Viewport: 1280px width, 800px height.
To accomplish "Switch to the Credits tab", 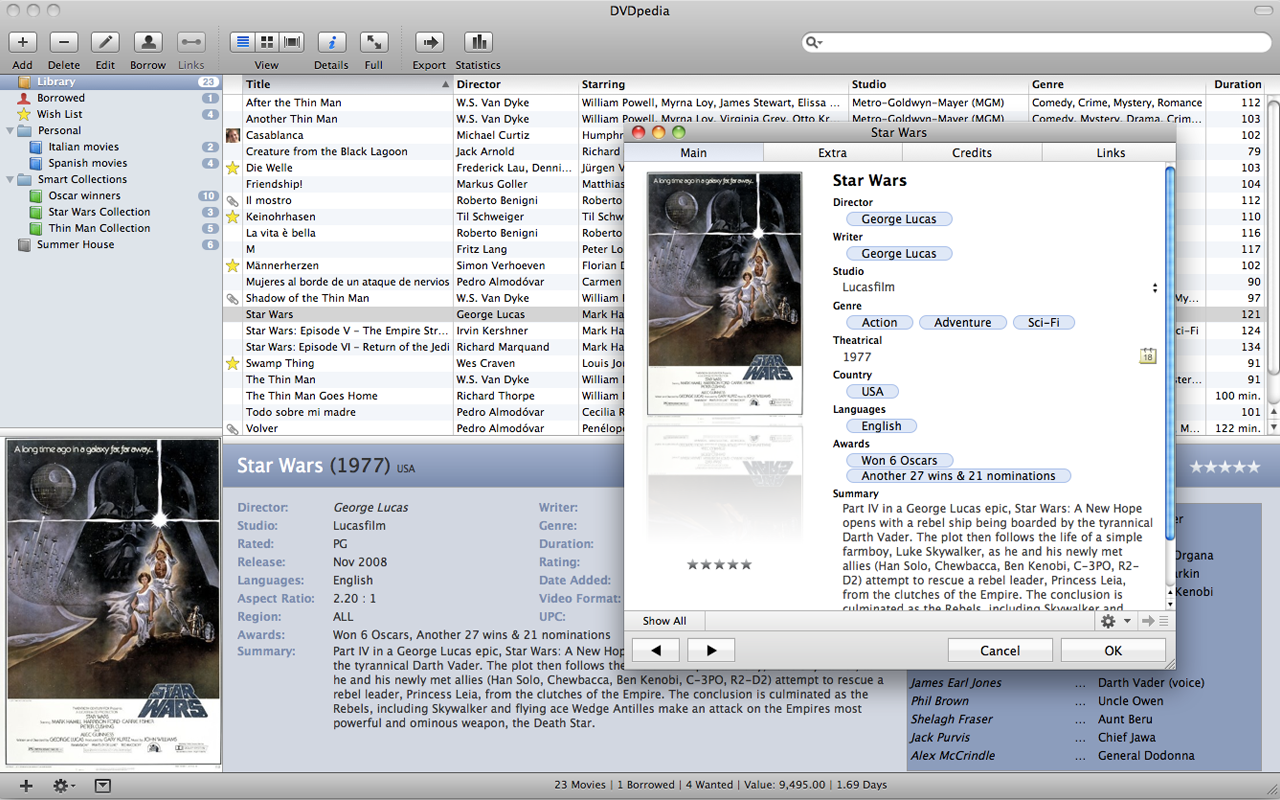I will point(971,153).
